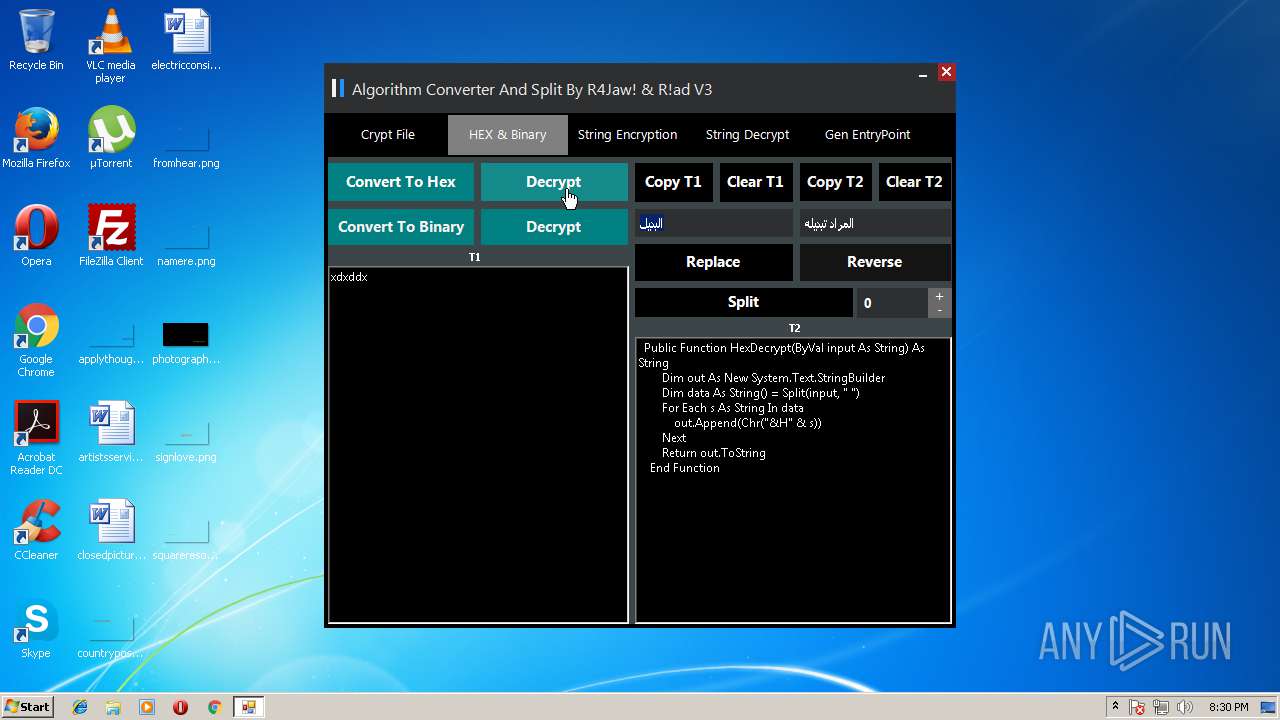
Task: Click the 8:30 PM taskbar clock
Action: (x=1228, y=707)
